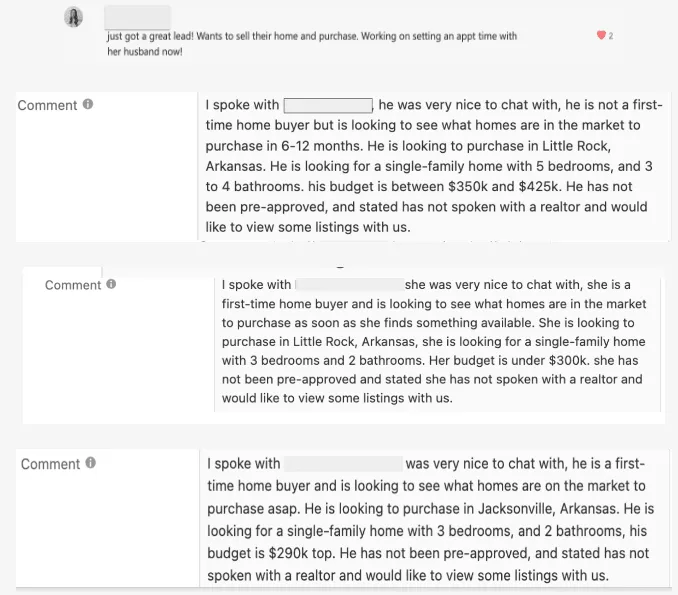Select the first Comment label
Viewport: 678px width, 595px height.
47,105
